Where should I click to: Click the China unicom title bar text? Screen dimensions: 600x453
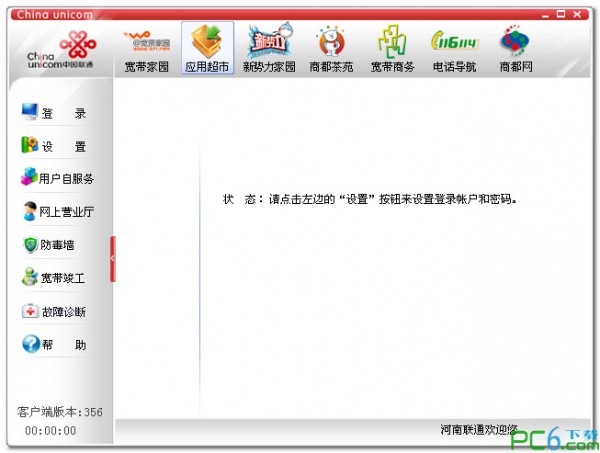click(54, 15)
